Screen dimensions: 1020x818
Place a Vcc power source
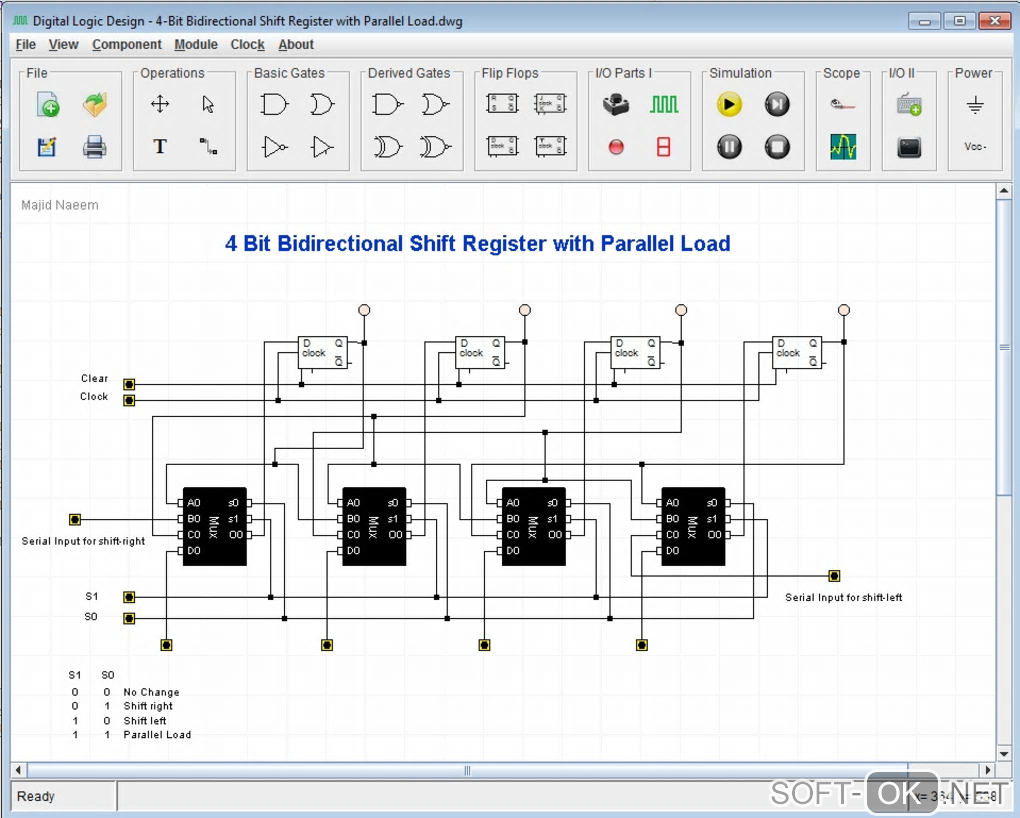tap(975, 147)
